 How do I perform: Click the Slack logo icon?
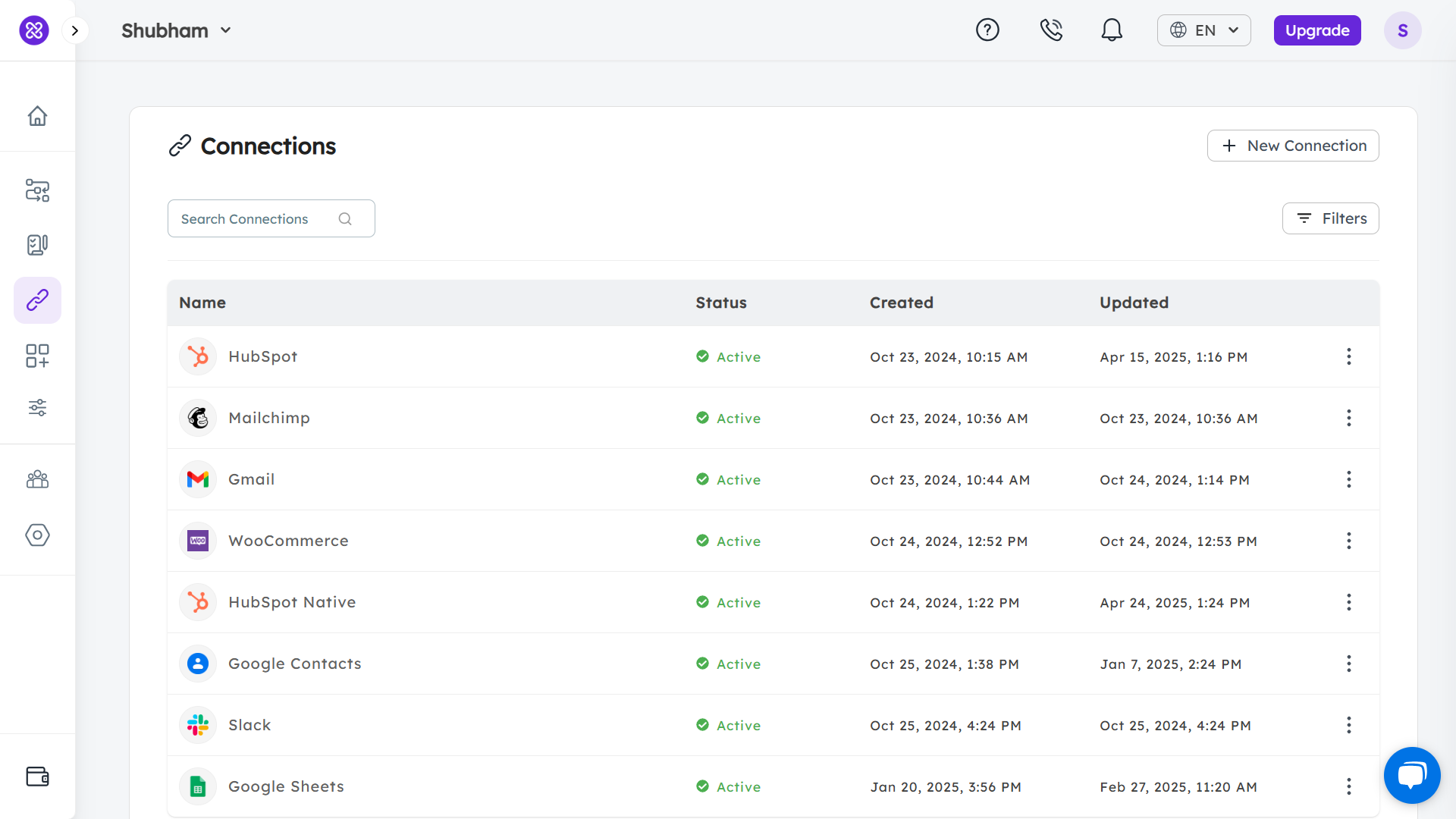[198, 725]
